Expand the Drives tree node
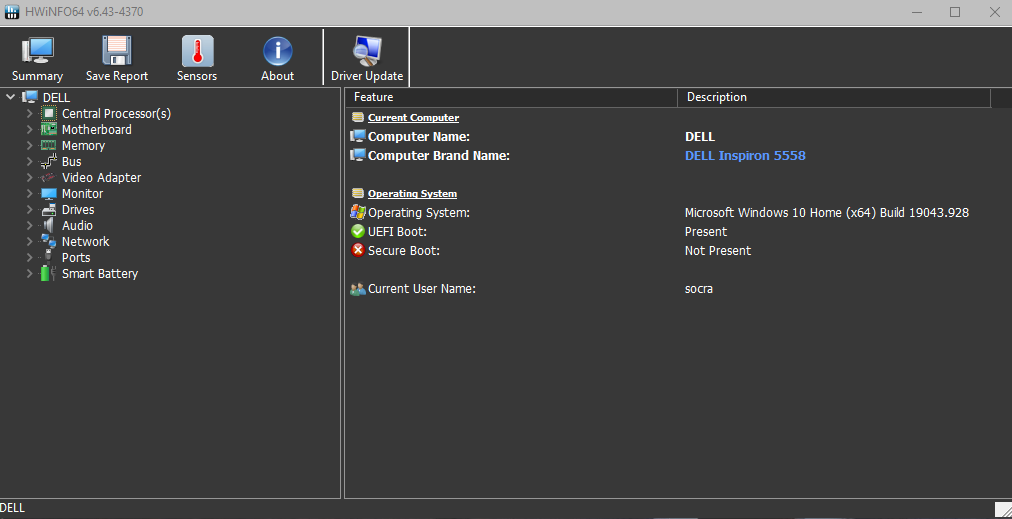 30,210
